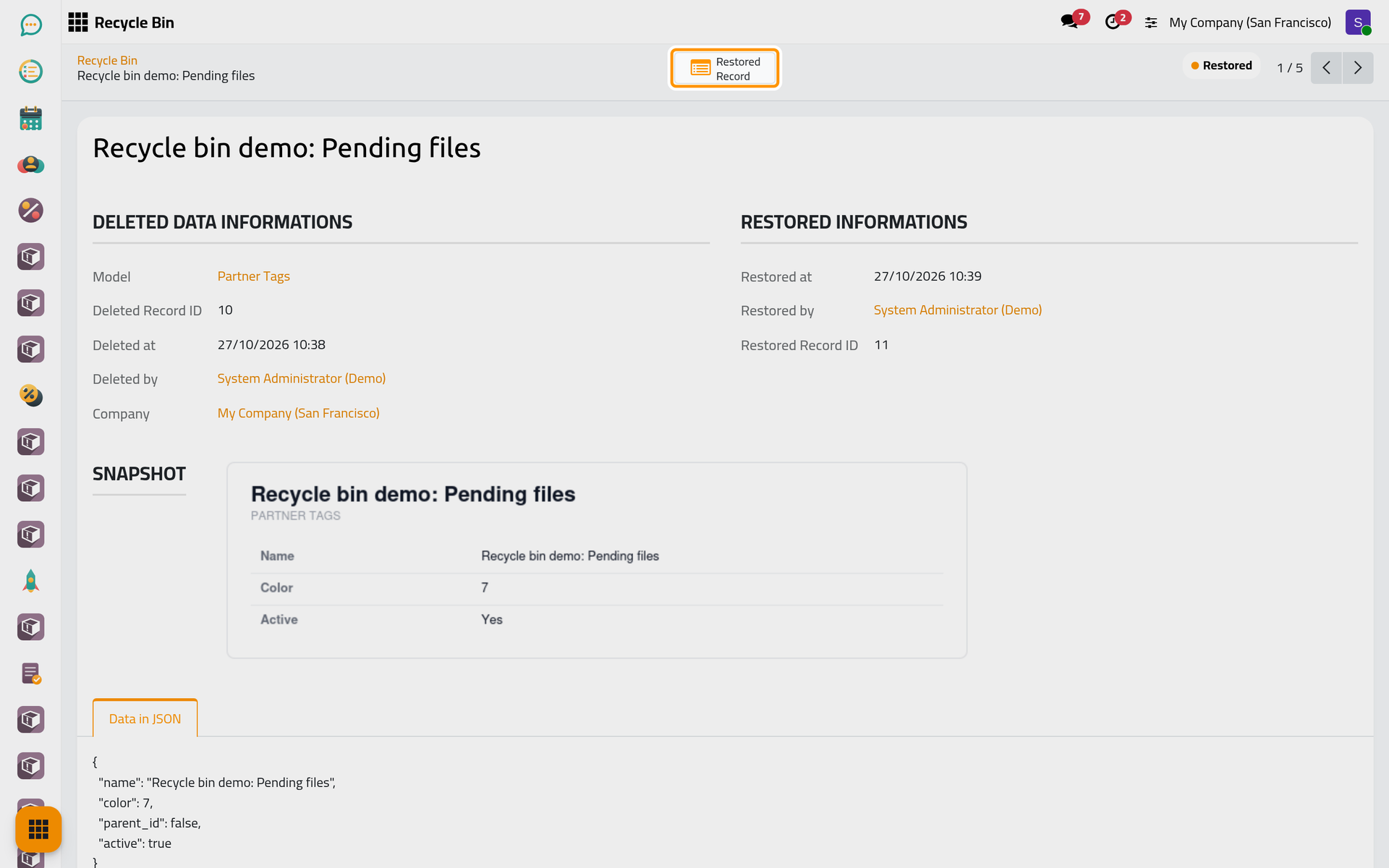
Task: Click the orange floating apps grid button
Action: 38,829
